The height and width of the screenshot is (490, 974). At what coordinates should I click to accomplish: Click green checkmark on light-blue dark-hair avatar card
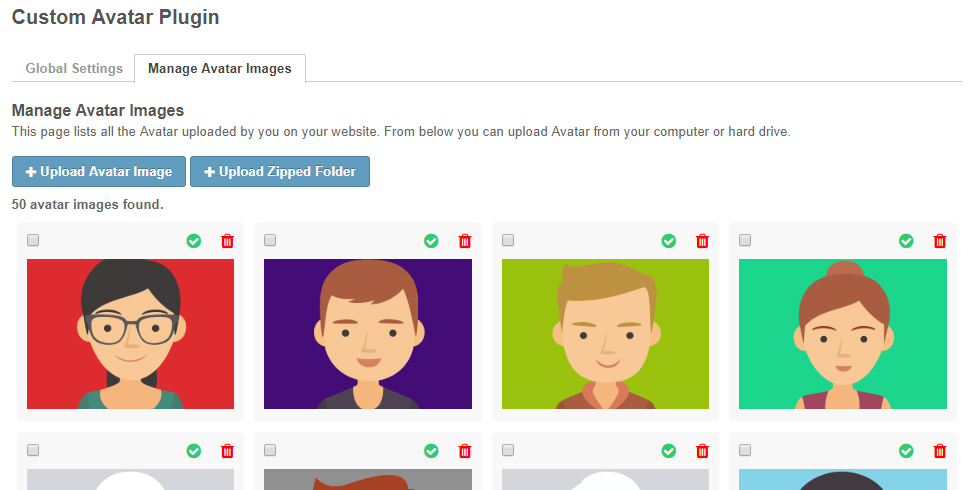(906, 451)
